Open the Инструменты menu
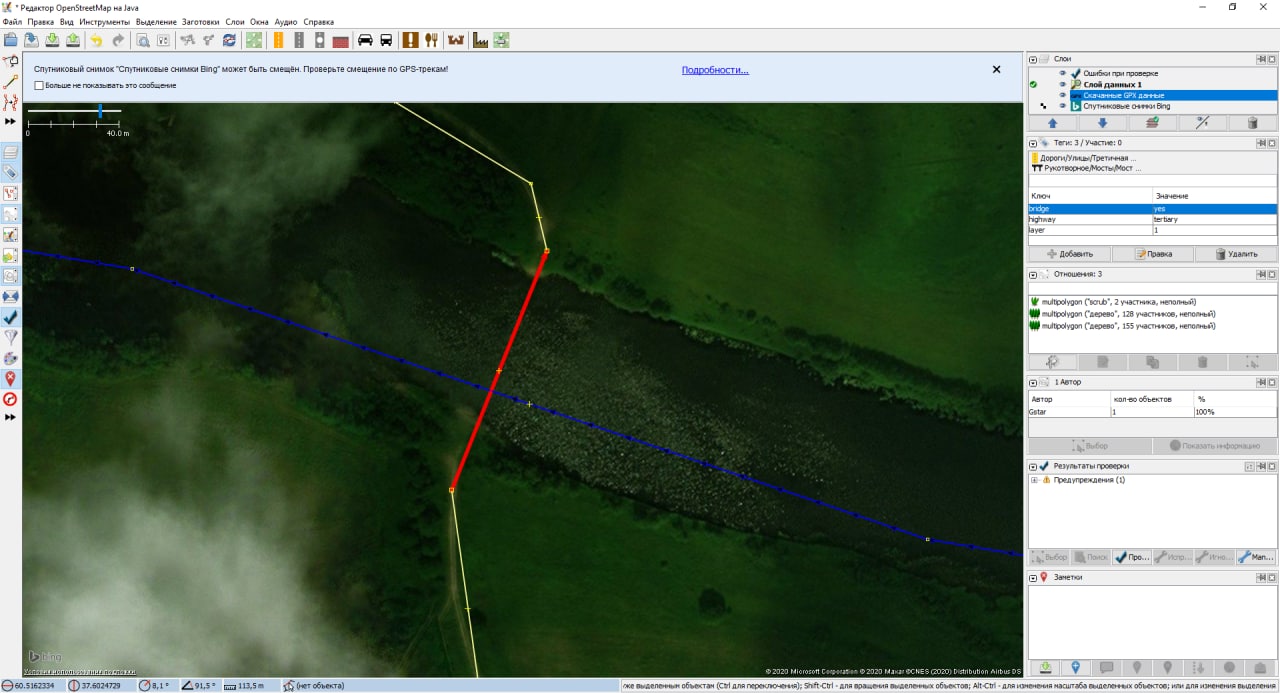Screen dimensions: 1280x693 [103, 21]
